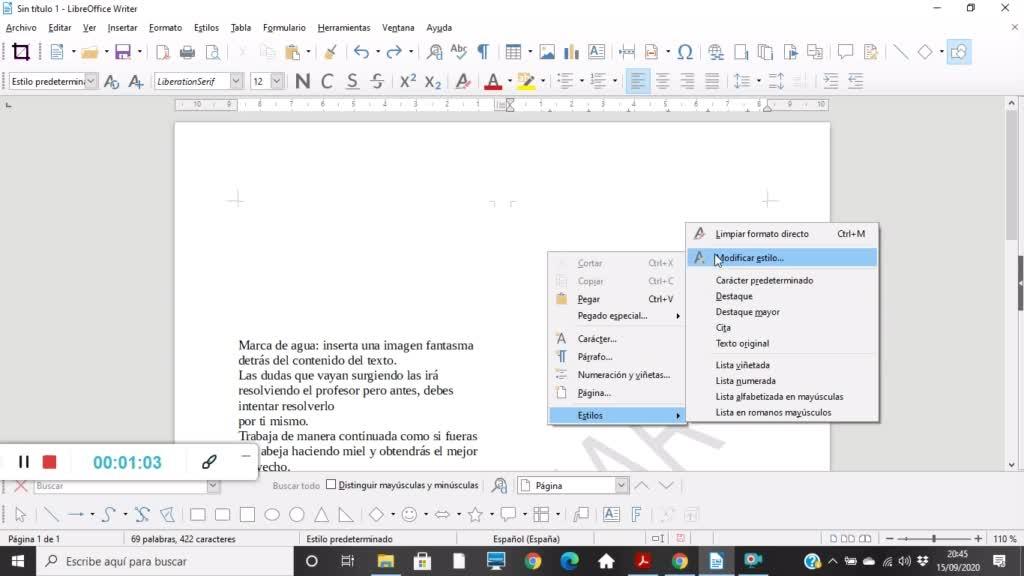
Task: Click the Save document icon
Action: (x=122, y=52)
